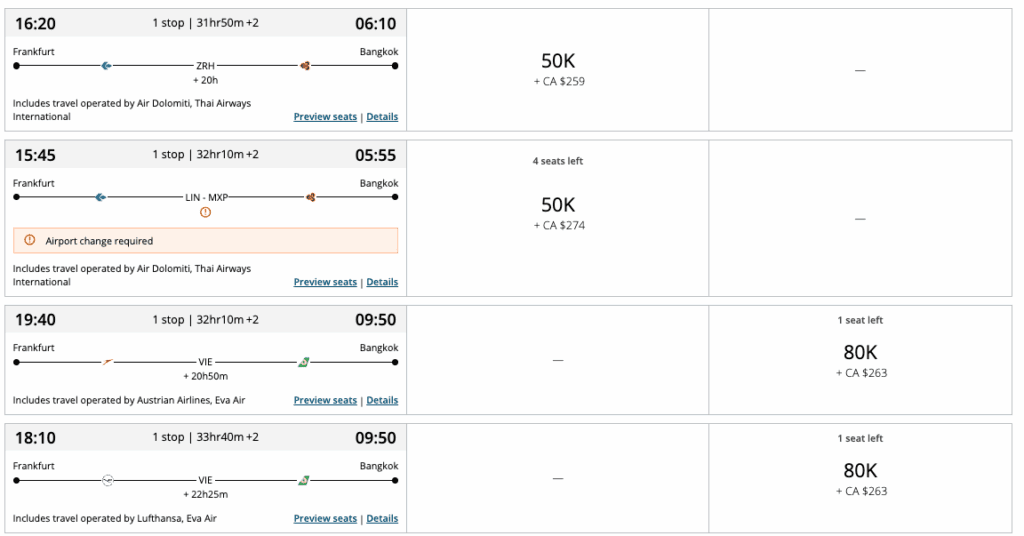Select 50K + CA $274 fare
This screenshot has height=536, width=1024.
[558, 213]
